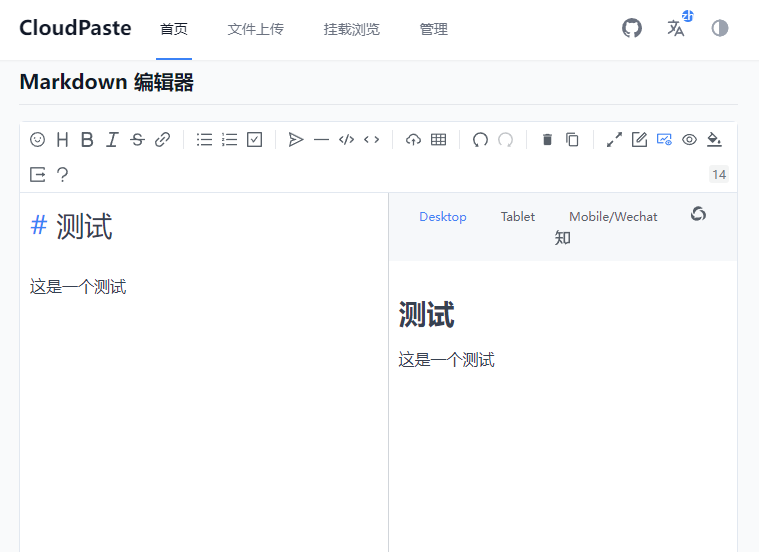759x552 pixels.
Task: Click '这是一个测试' text in editor
Action: [78, 287]
